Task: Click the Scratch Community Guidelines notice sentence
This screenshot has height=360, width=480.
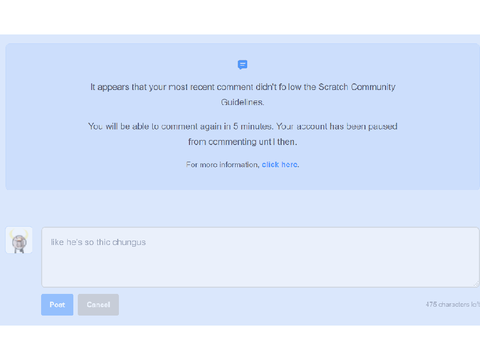Action: coord(243,94)
